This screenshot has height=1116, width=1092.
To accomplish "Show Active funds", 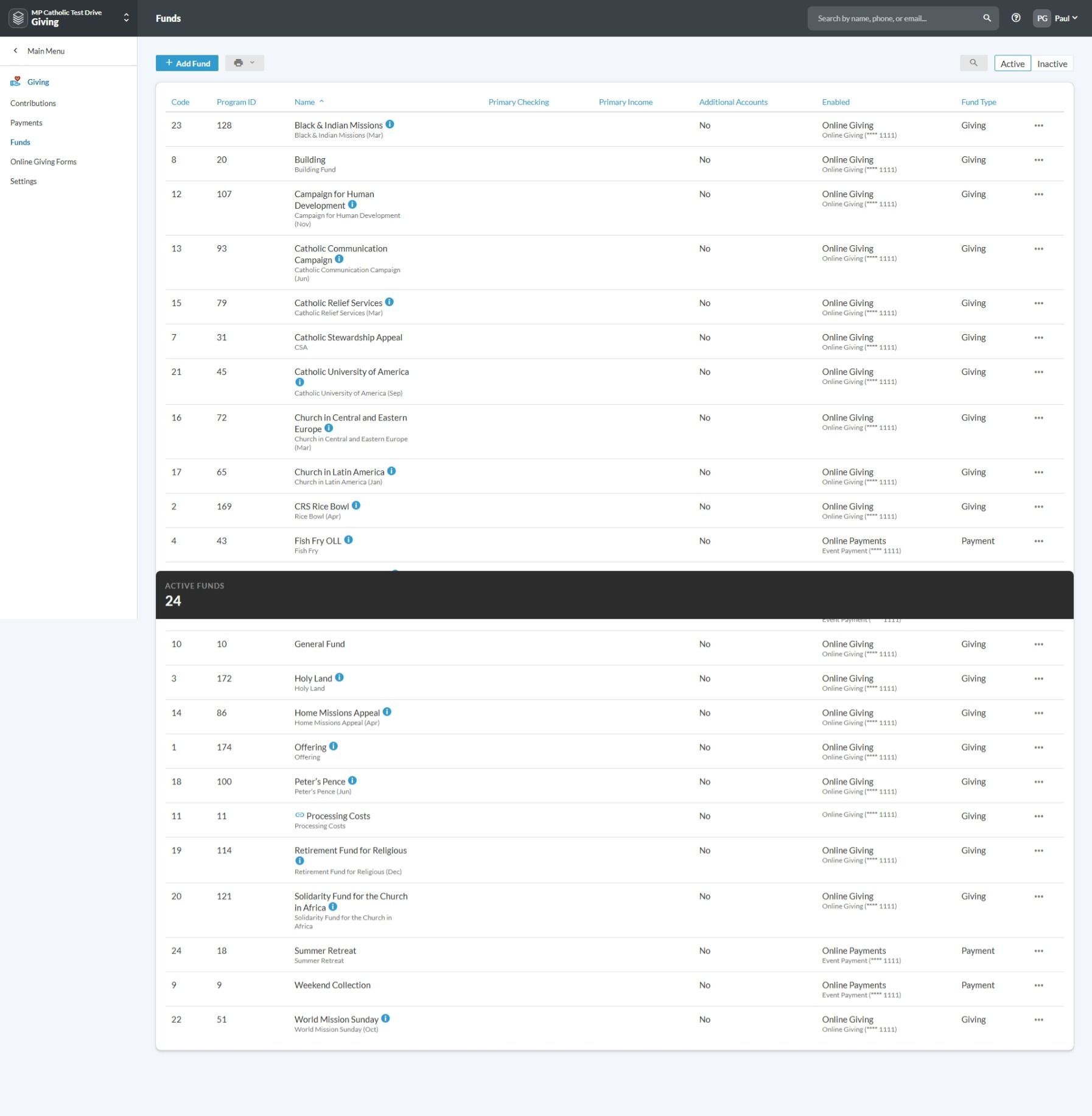I will click(x=1012, y=64).
